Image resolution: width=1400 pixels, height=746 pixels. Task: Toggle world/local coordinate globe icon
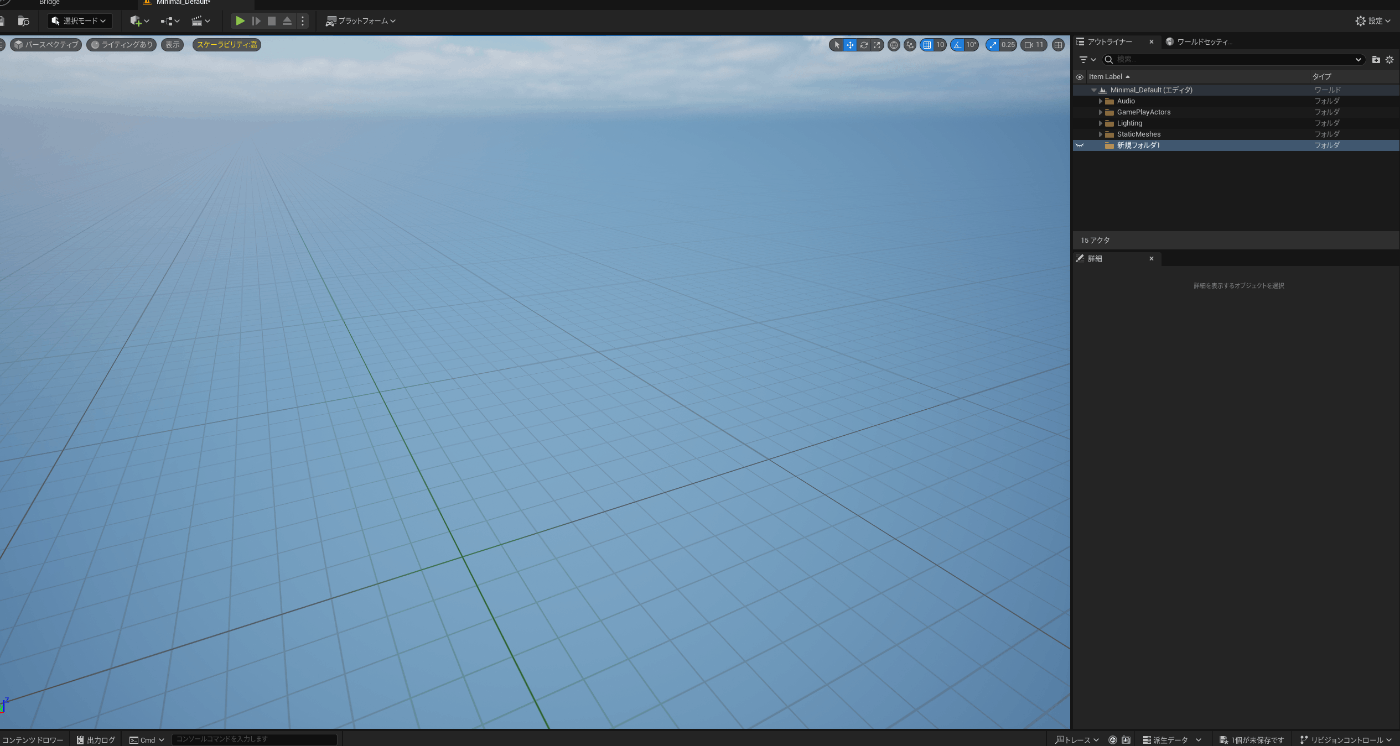(x=894, y=44)
